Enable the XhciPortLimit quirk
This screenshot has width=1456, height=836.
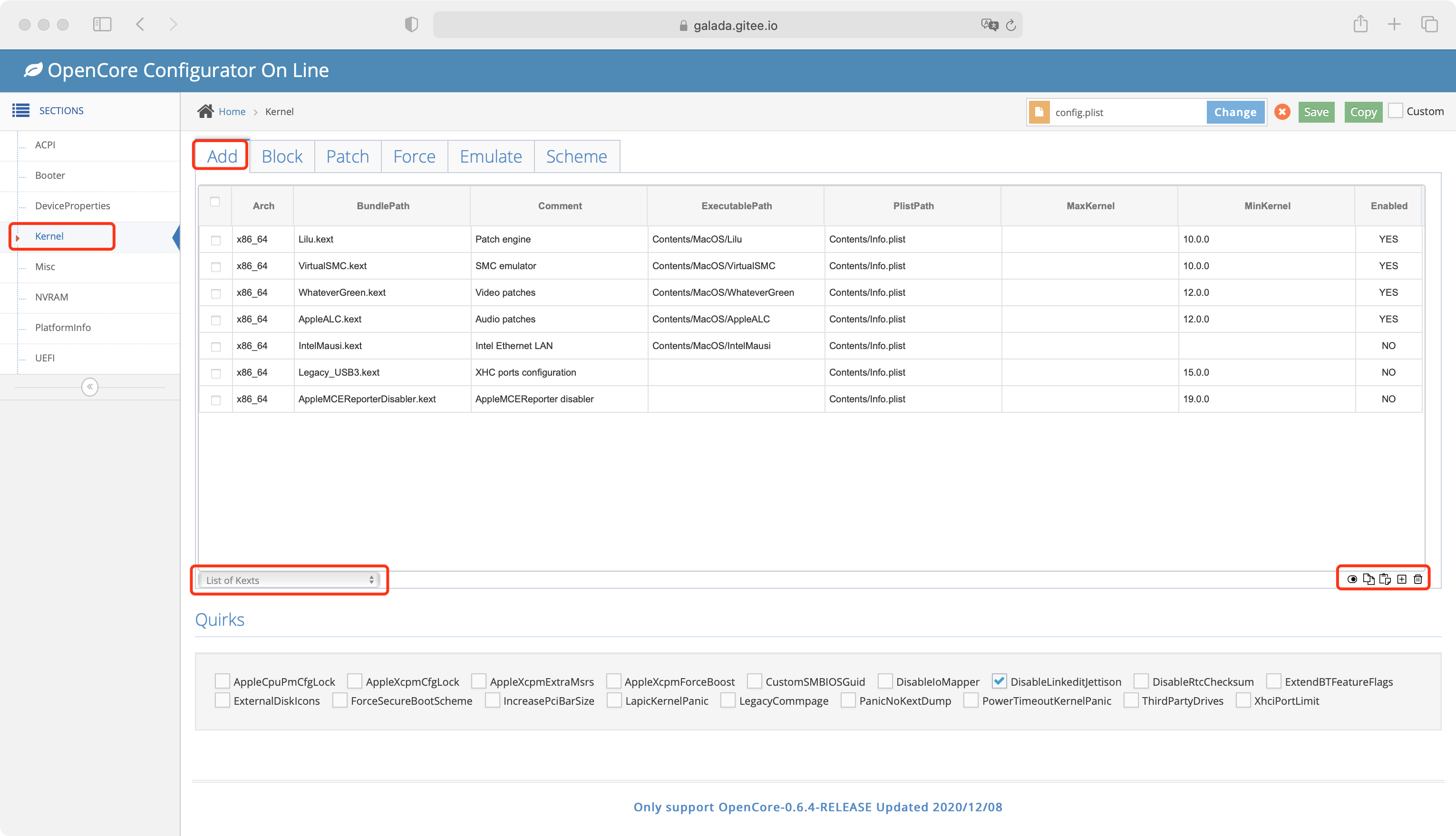point(1243,700)
